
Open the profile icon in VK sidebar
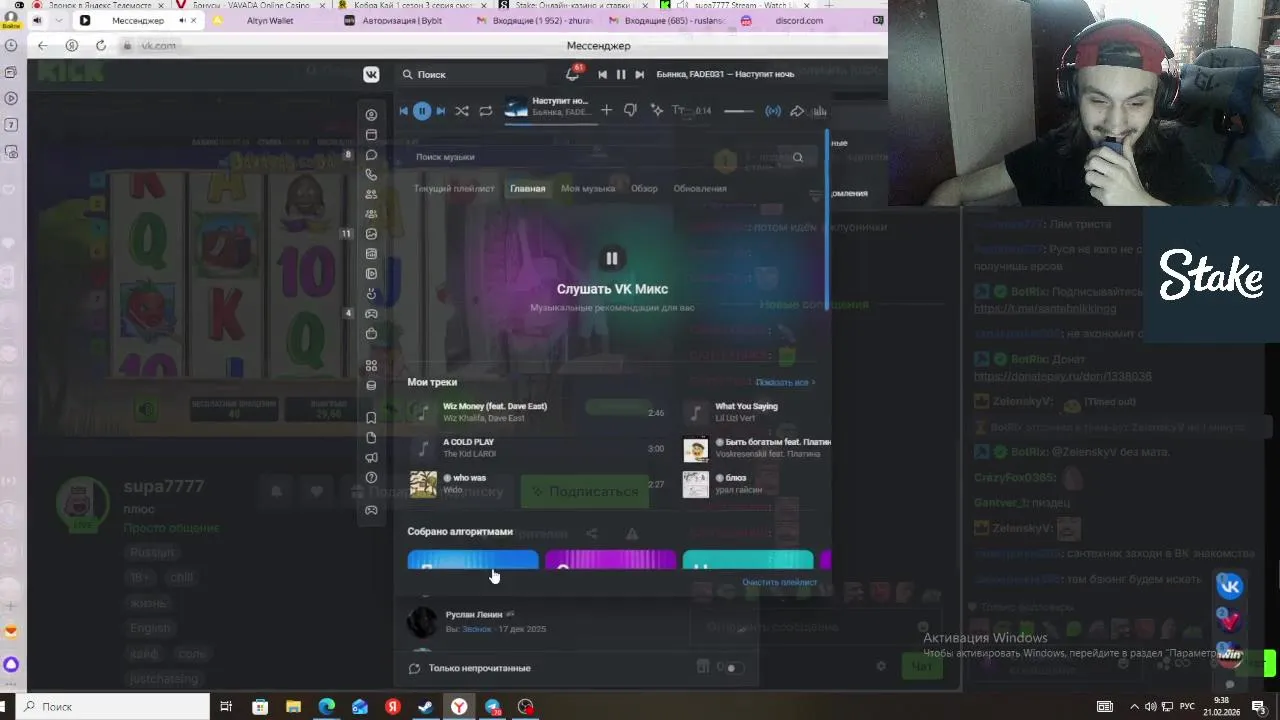click(371, 115)
